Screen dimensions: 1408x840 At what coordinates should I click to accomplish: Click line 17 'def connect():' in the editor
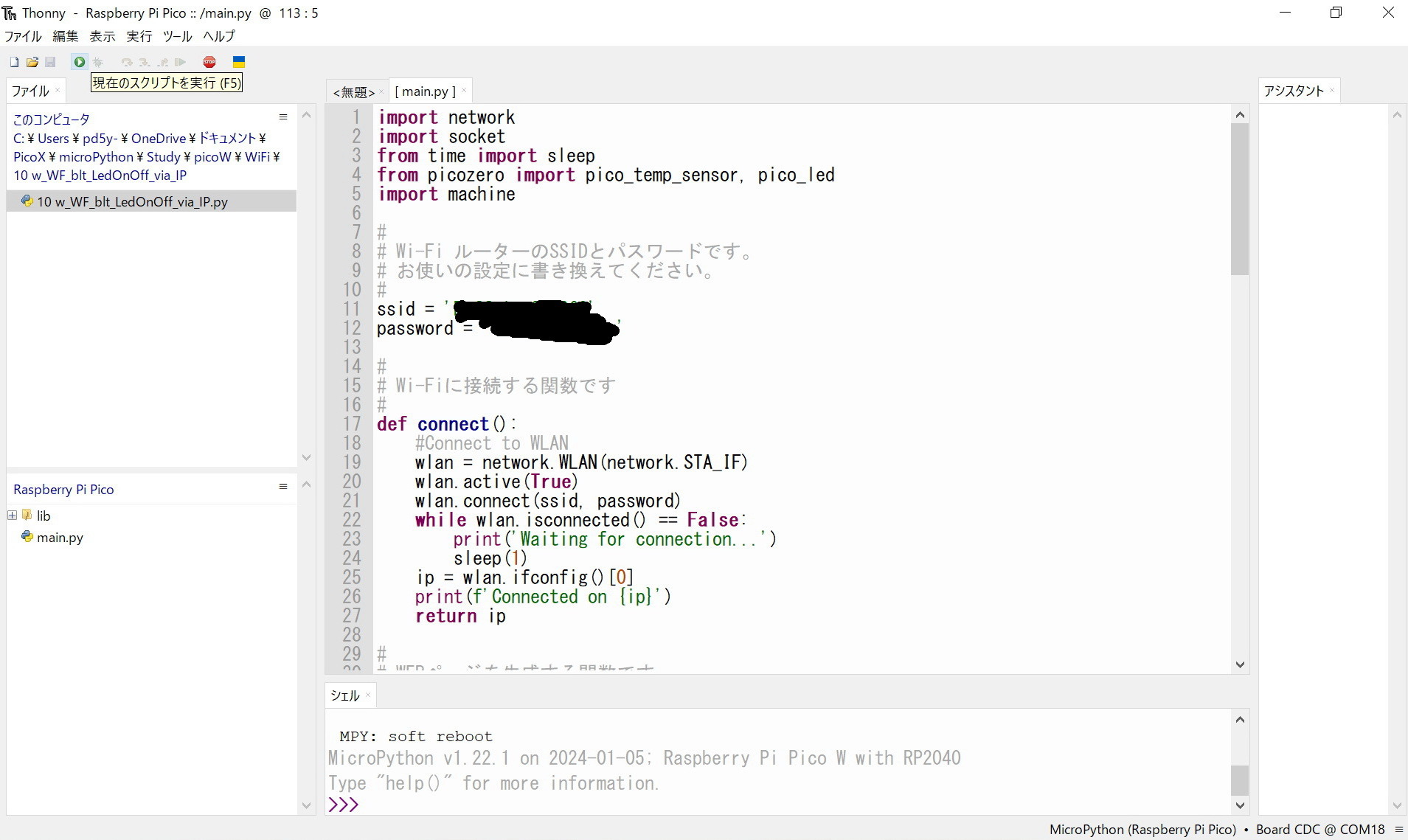[x=447, y=424]
